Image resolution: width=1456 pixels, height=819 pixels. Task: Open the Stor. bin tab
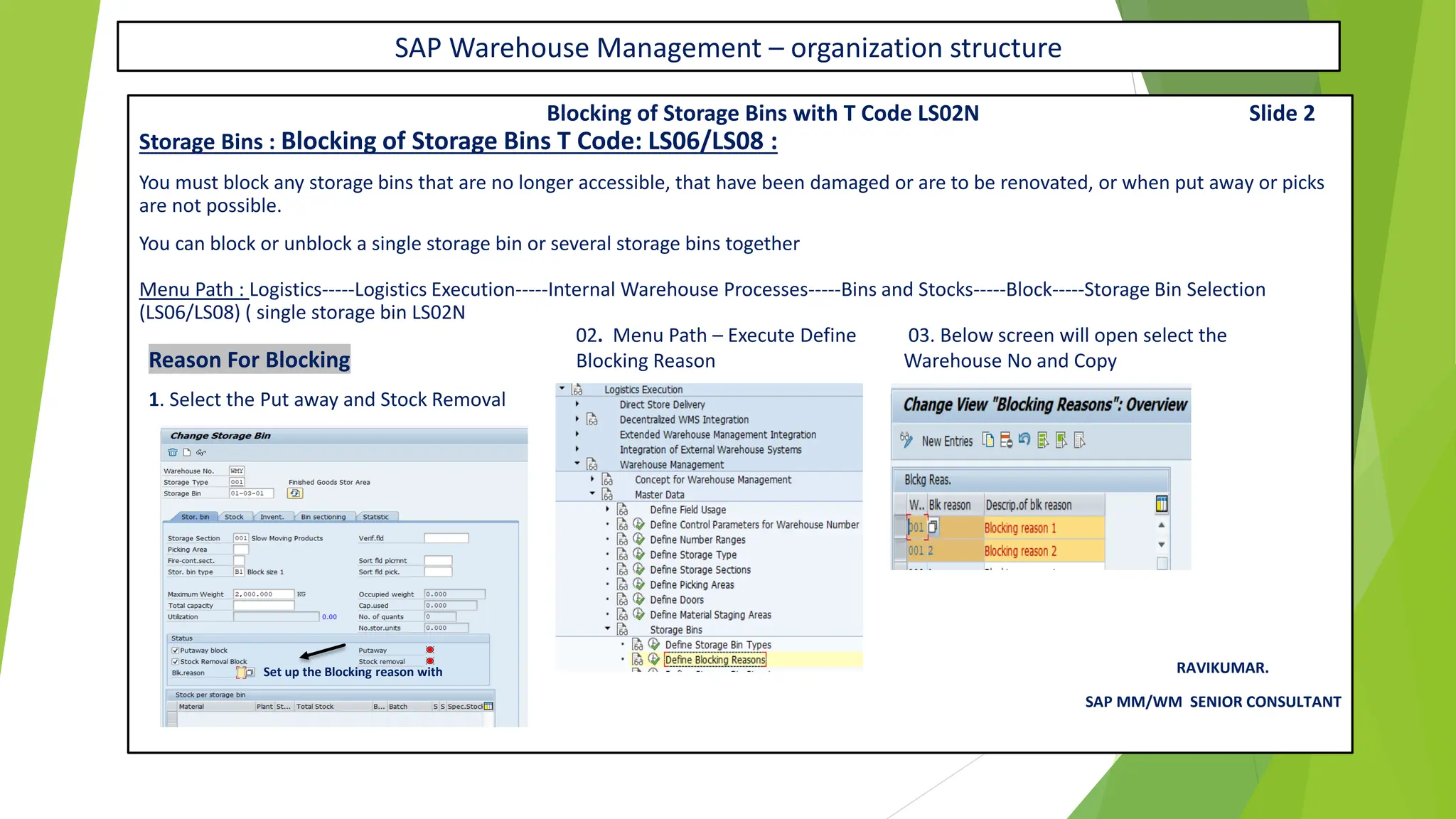coord(195,517)
